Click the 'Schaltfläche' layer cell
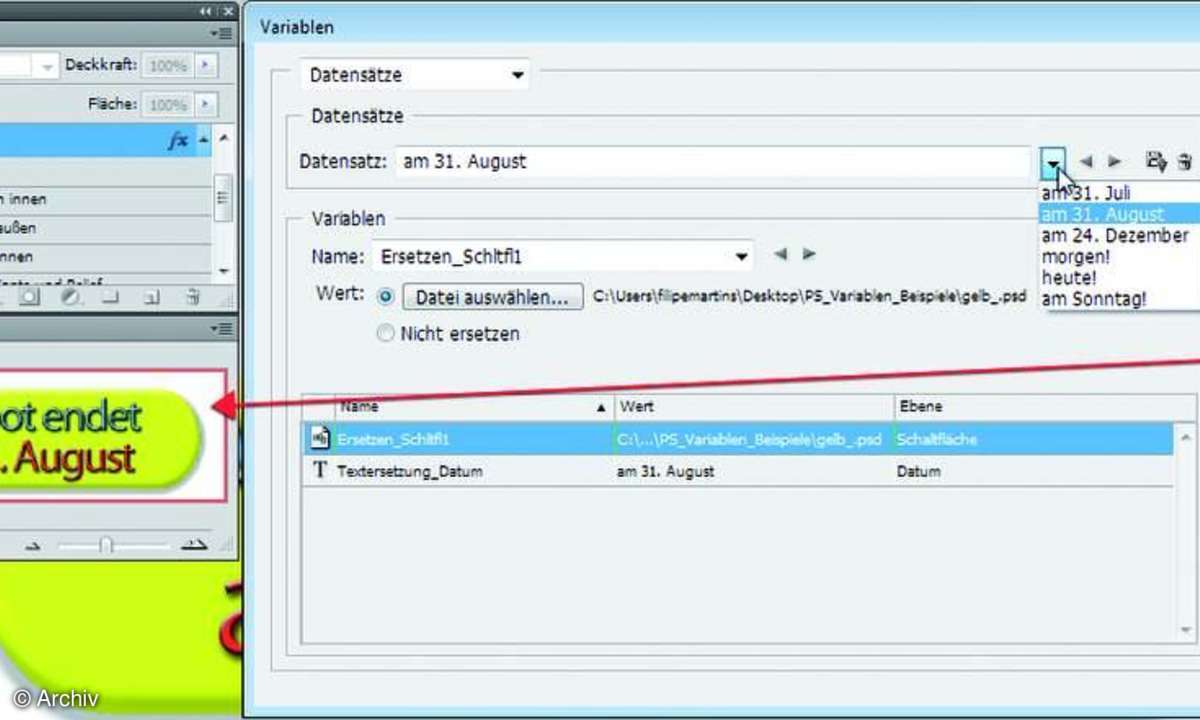The width and height of the screenshot is (1200, 720). tap(937, 438)
